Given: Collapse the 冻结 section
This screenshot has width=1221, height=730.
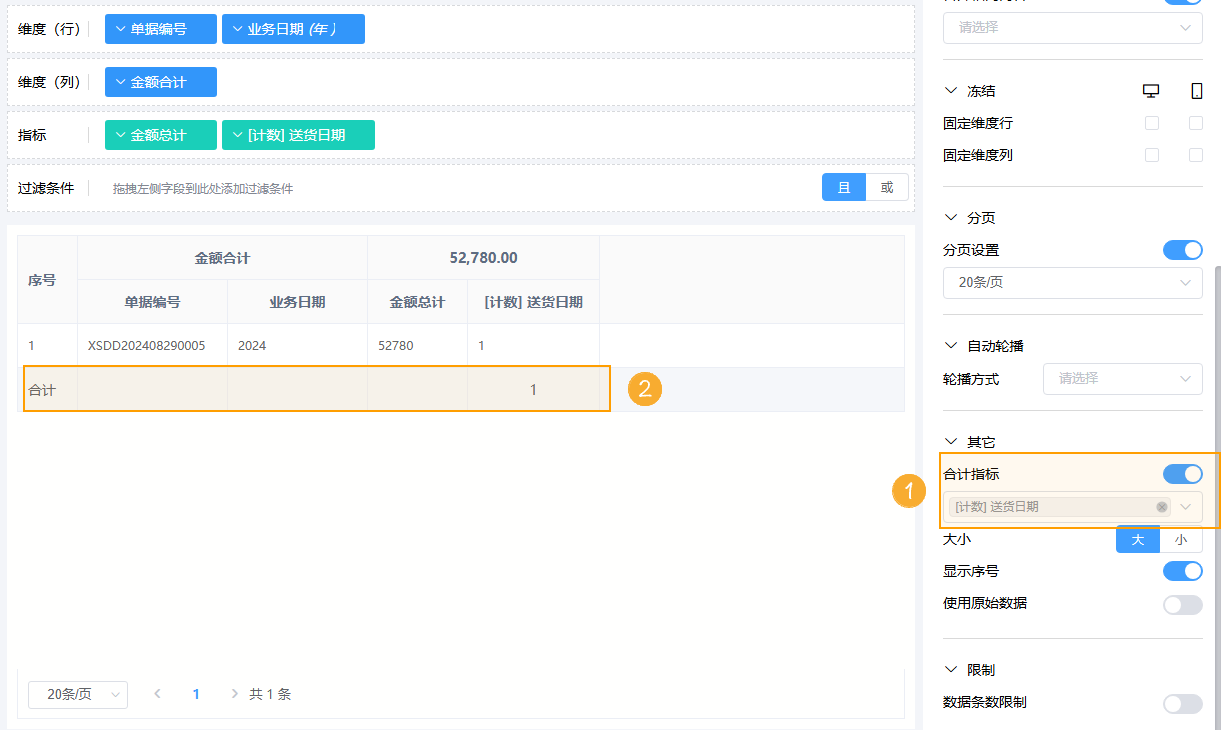Looking at the screenshot, I should pos(951,90).
